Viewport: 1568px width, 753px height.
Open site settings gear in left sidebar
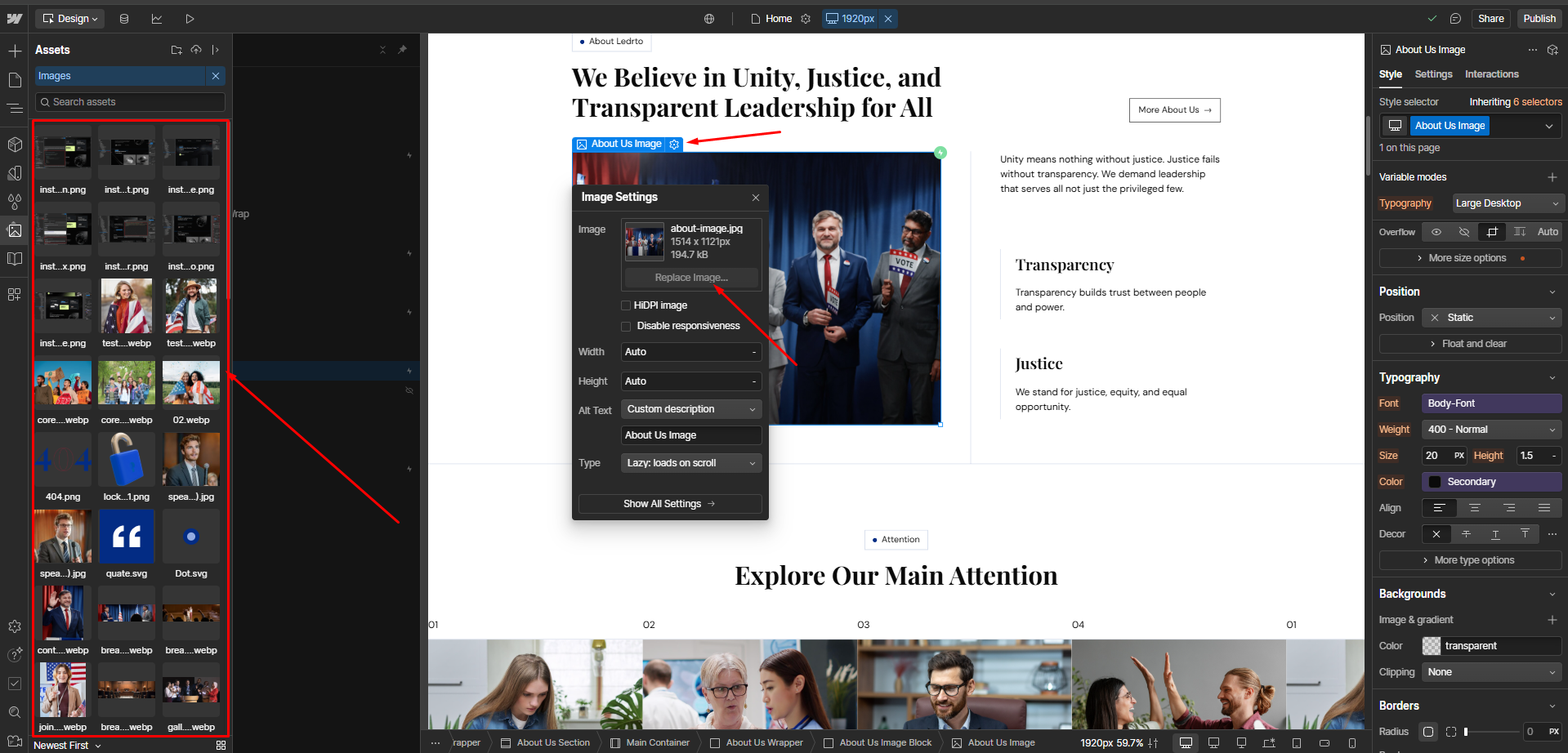click(15, 626)
